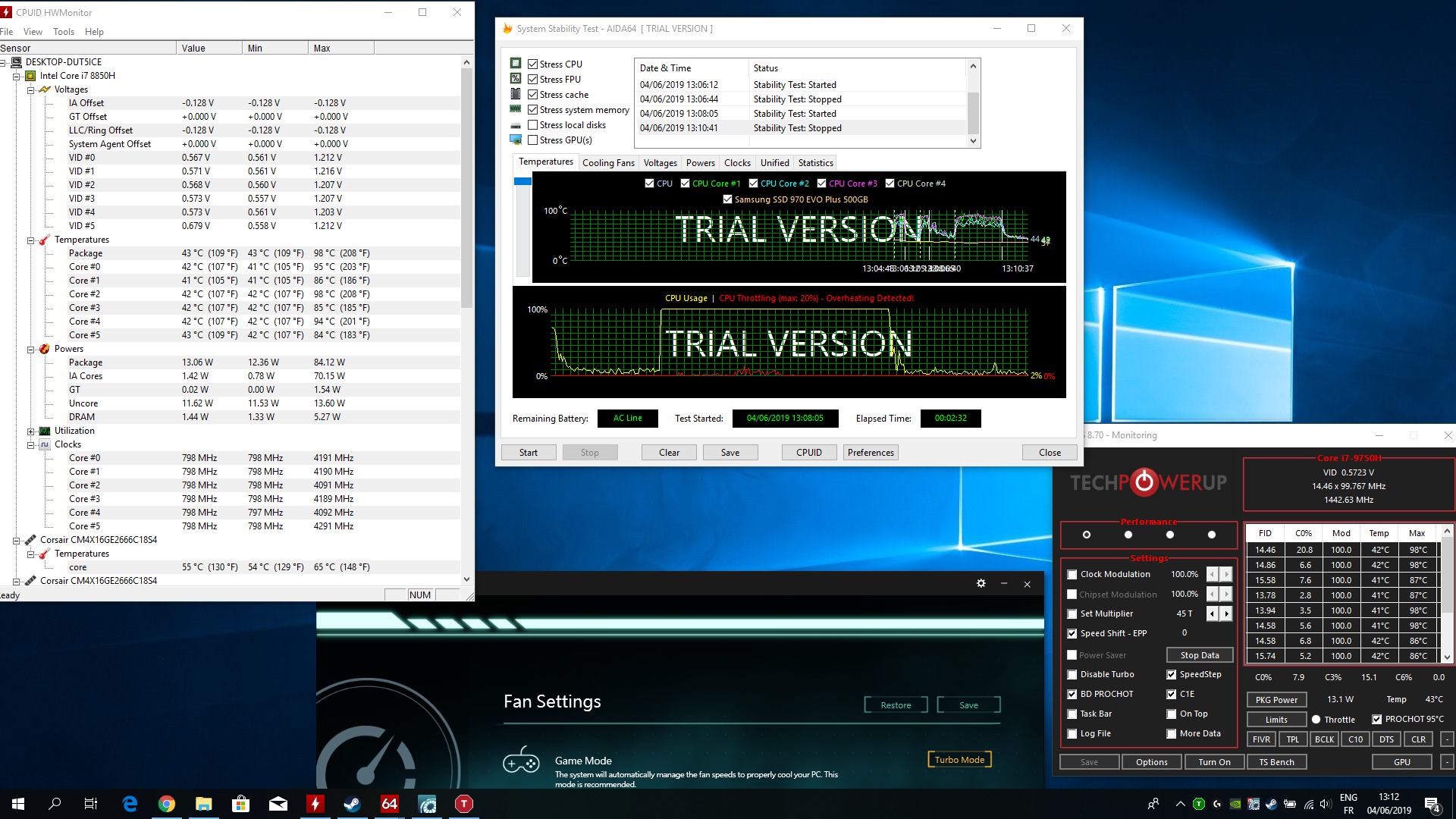Collapse the Intel Core i7 8850H node
Viewport: 1456px width, 819px height.
(16, 77)
